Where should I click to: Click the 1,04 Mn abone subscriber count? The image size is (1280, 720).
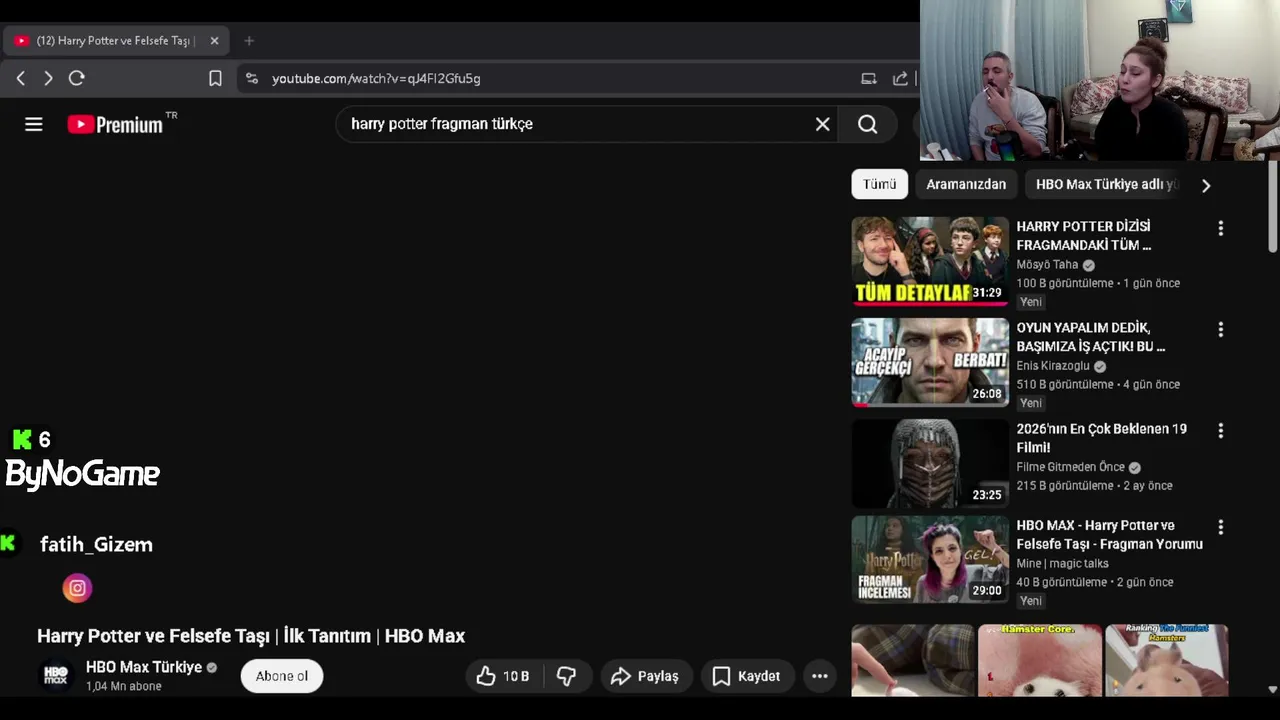point(123,686)
